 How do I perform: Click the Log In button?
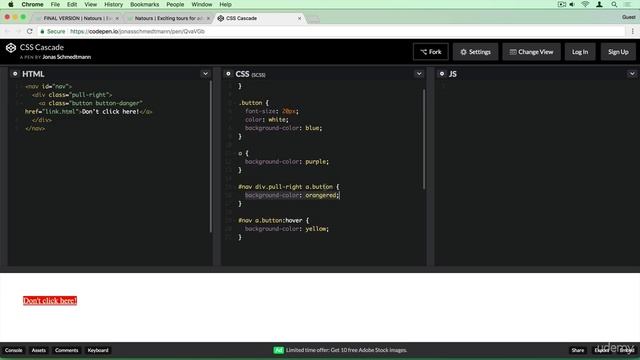(580, 52)
